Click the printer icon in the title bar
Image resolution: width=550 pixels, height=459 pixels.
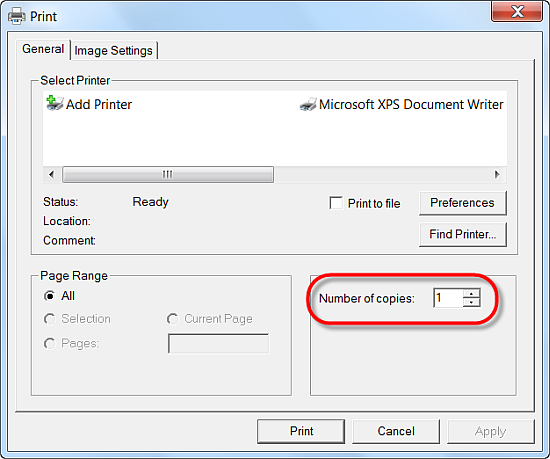point(16,16)
